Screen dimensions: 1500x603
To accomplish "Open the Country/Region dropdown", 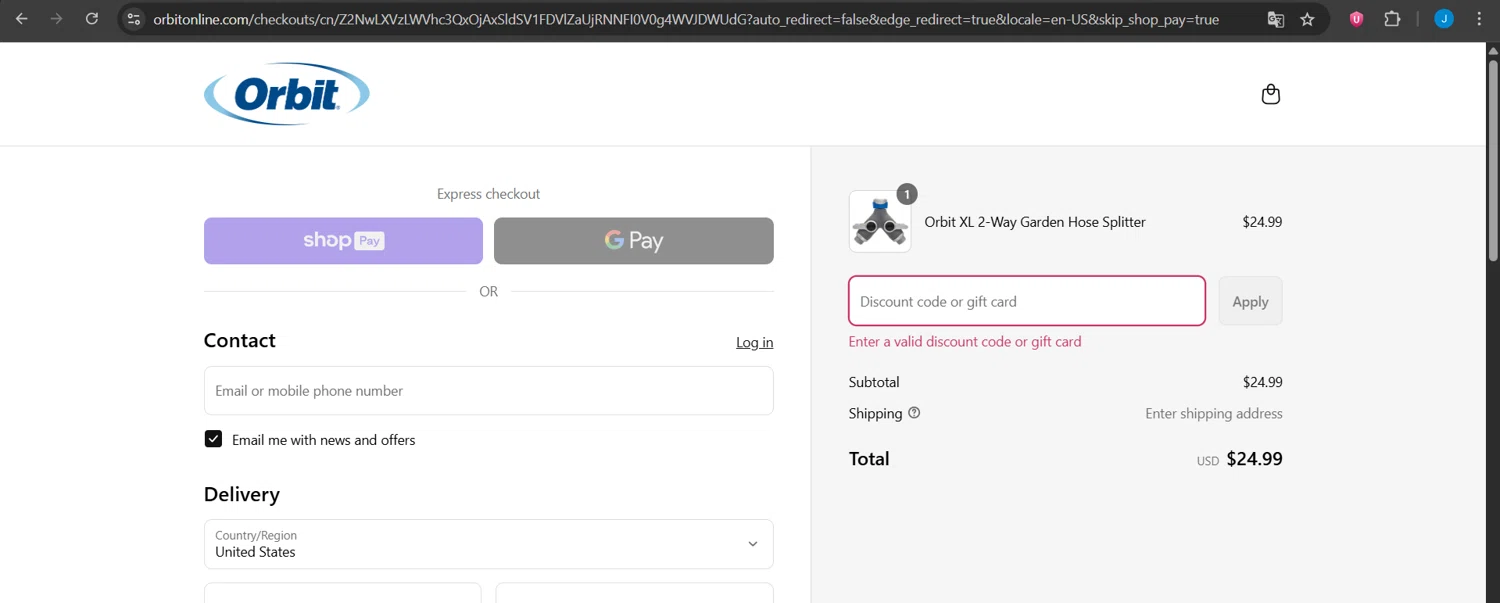I will [488, 544].
